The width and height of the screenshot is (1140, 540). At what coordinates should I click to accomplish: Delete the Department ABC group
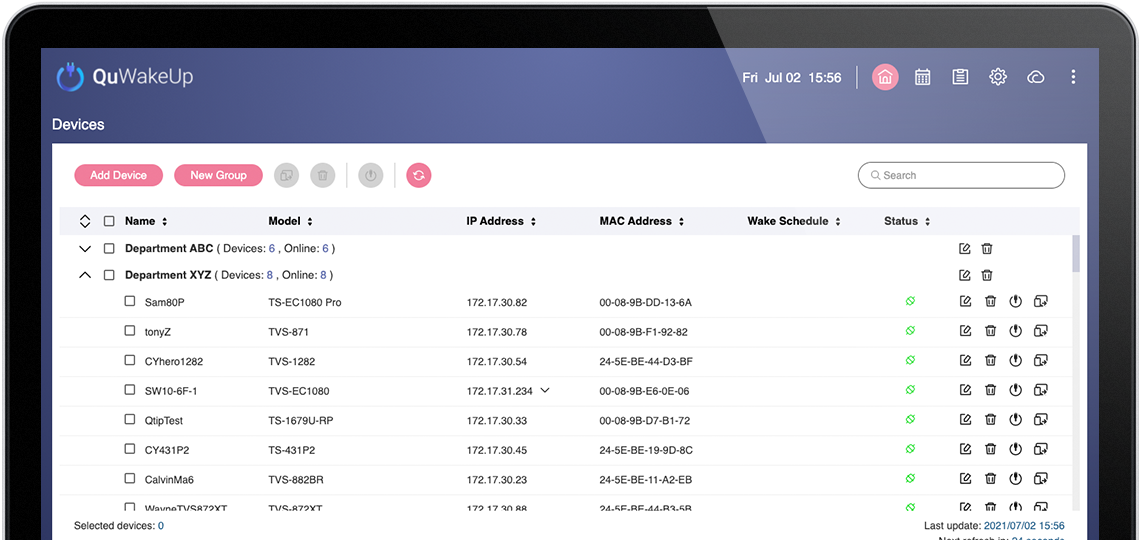987,249
